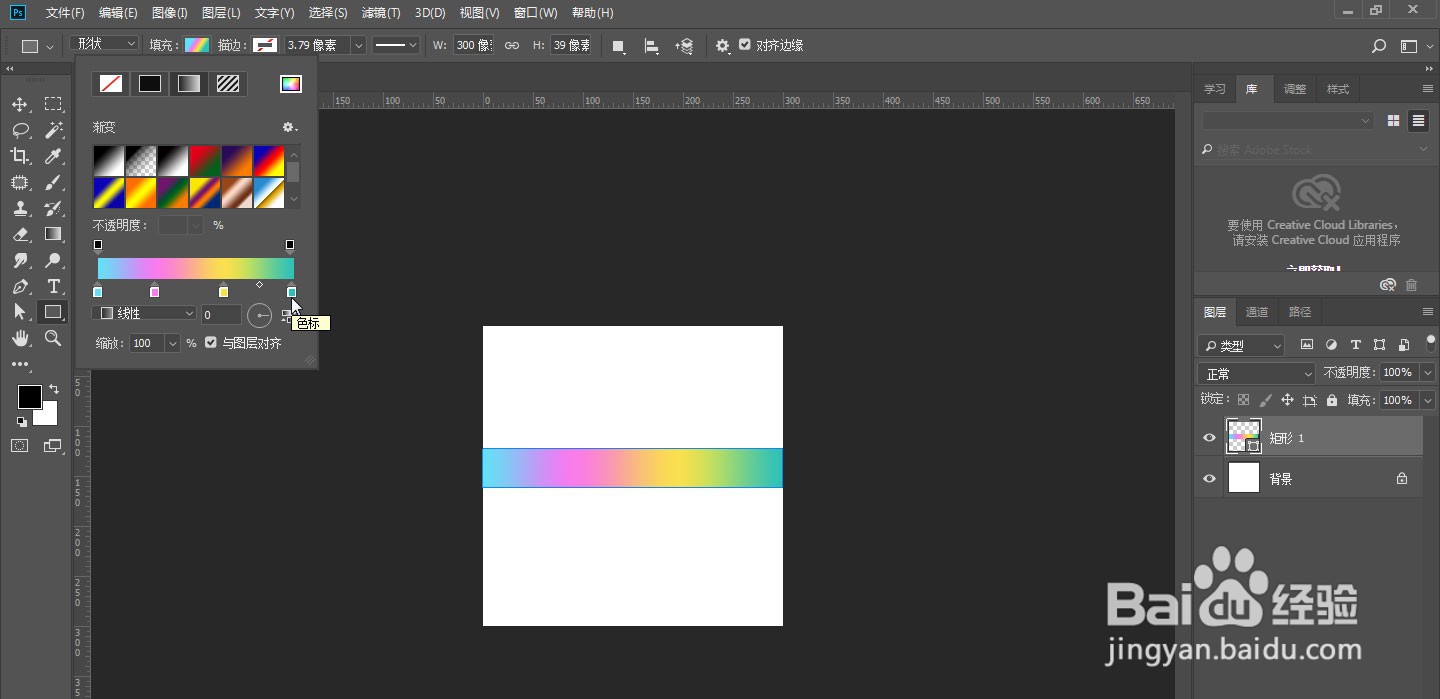The width and height of the screenshot is (1440, 699).
Task: Toggle lock all layers padlock
Action: pyautogui.click(x=1331, y=399)
